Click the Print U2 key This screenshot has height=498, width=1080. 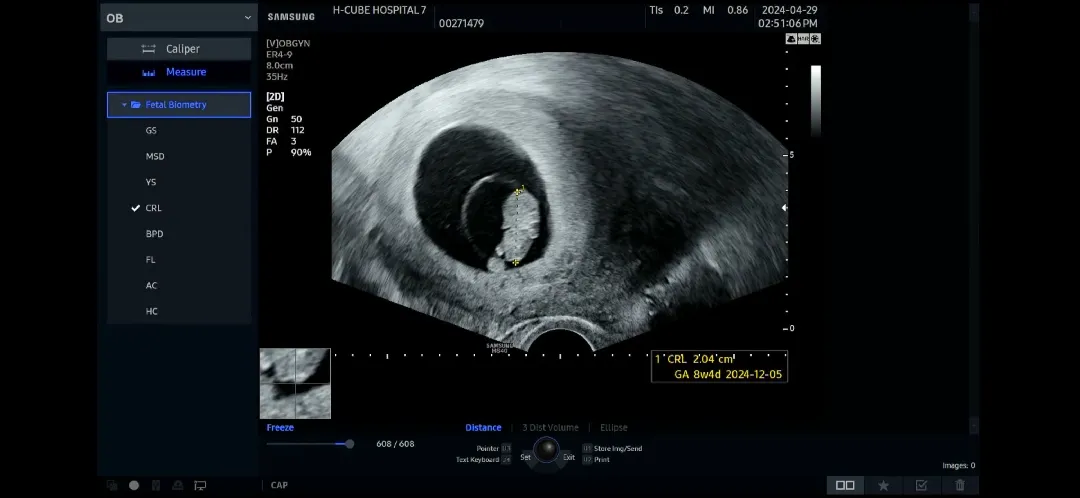coord(588,459)
